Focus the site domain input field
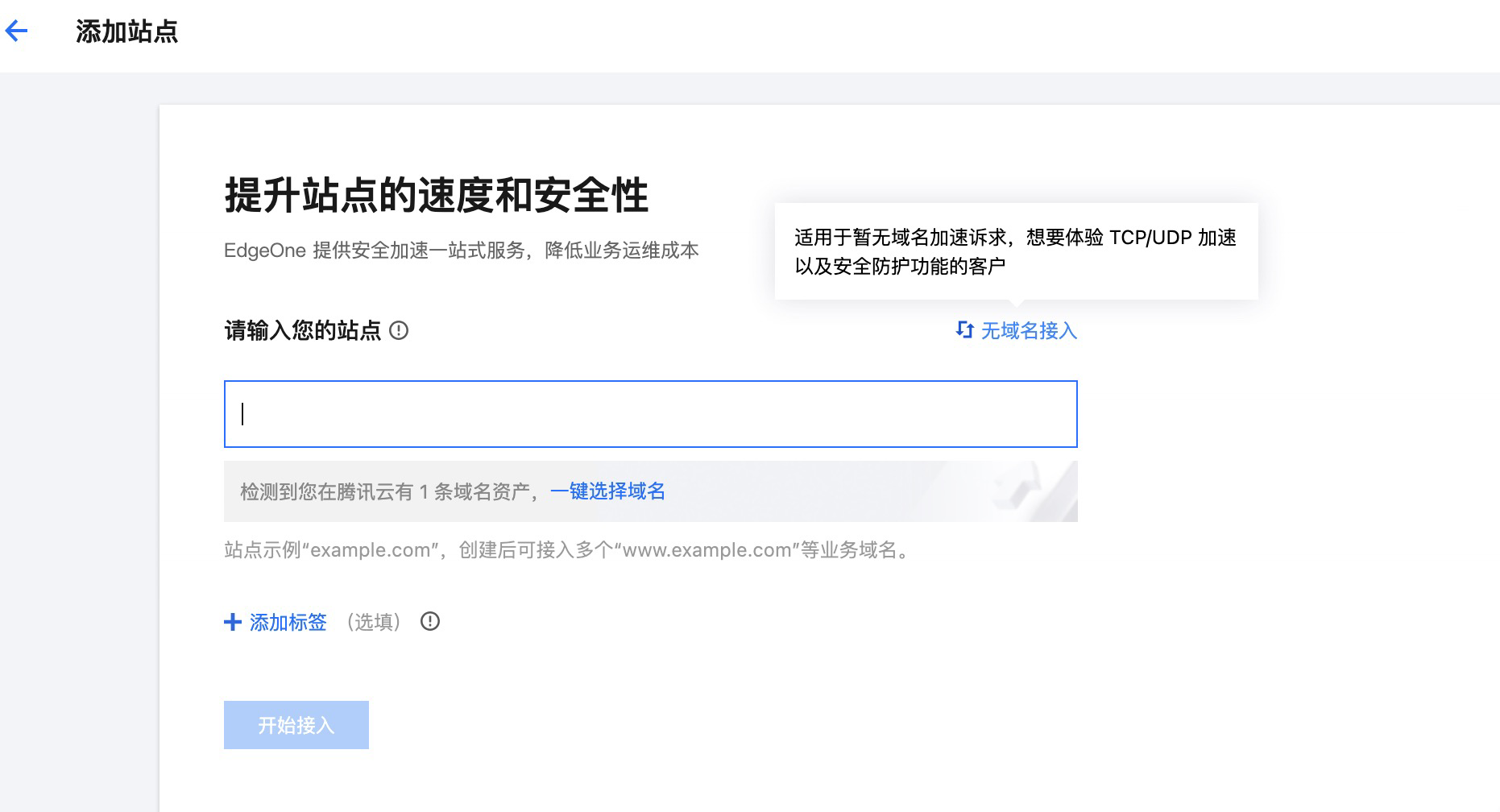 pos(650,414)
